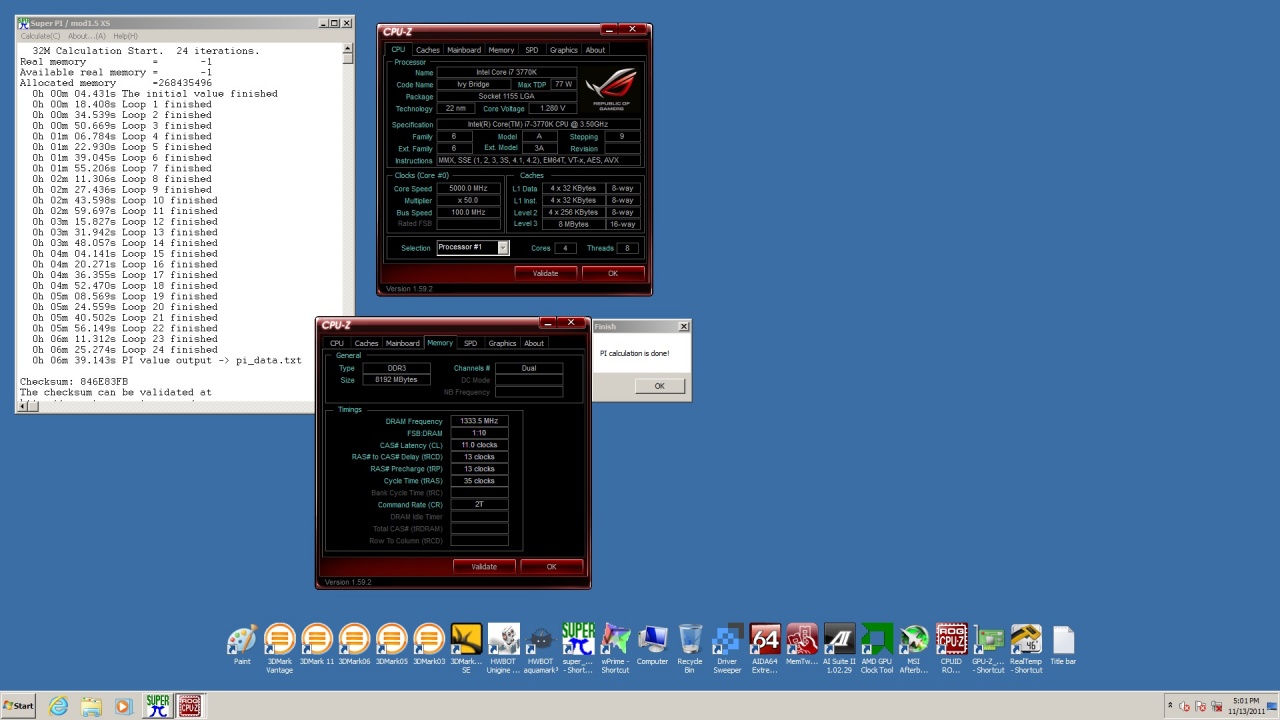1280x720 pixels.
Task: Expand the Processor #1 selection dropdown
Action: (x=502, y=248)
